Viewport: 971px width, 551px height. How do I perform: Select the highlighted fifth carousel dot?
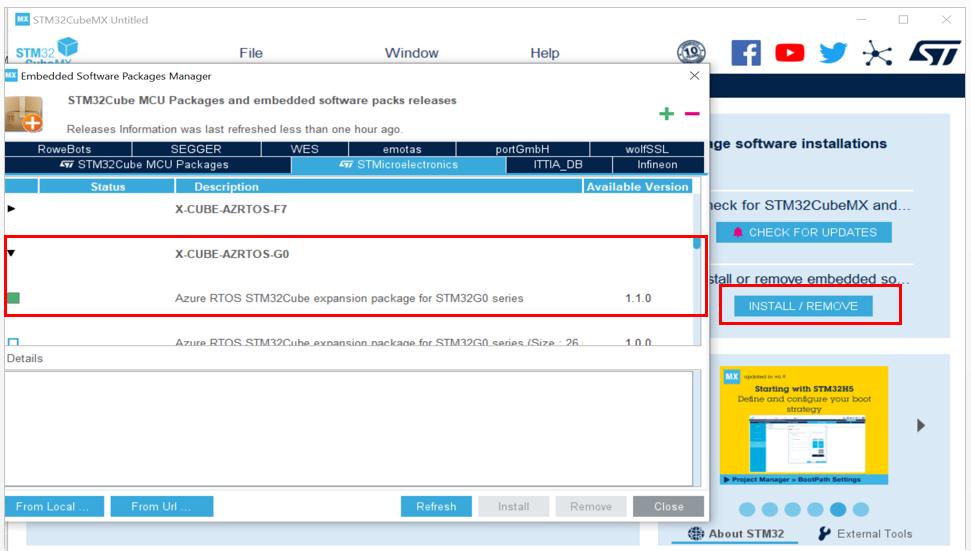coord(838,509)
